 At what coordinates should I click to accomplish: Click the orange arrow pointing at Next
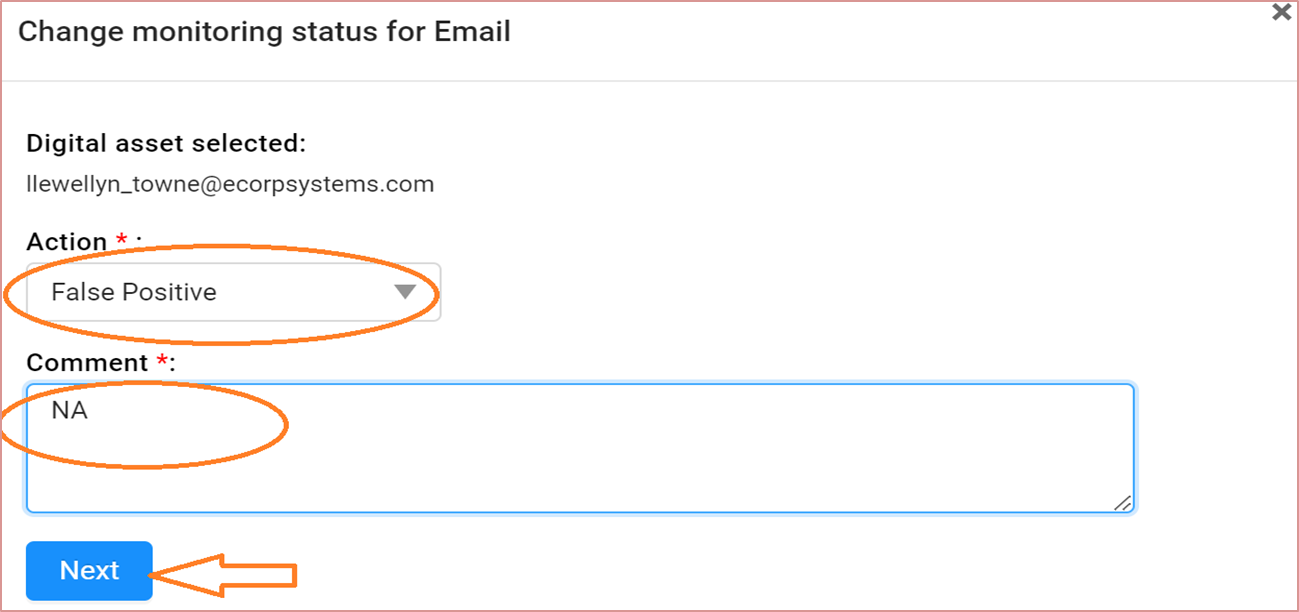pos(223,575)
